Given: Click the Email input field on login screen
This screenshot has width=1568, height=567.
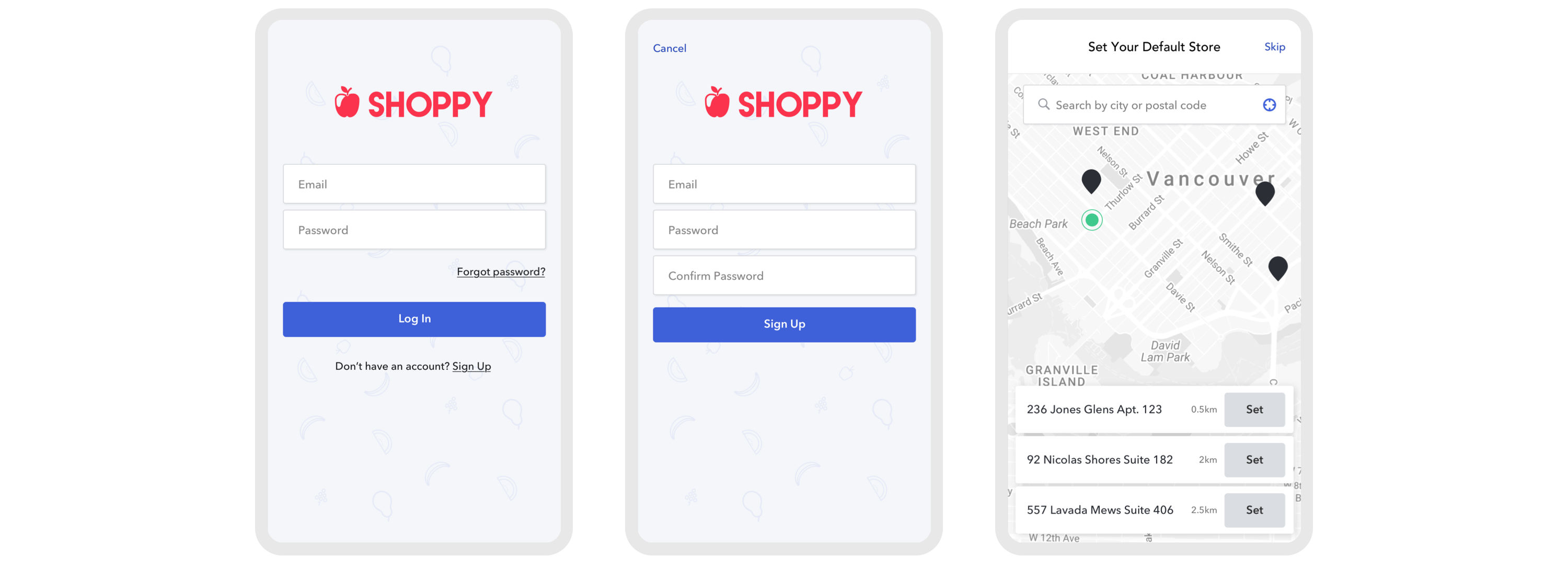Looking at the screenshot, I should click(x=414, y=184).
